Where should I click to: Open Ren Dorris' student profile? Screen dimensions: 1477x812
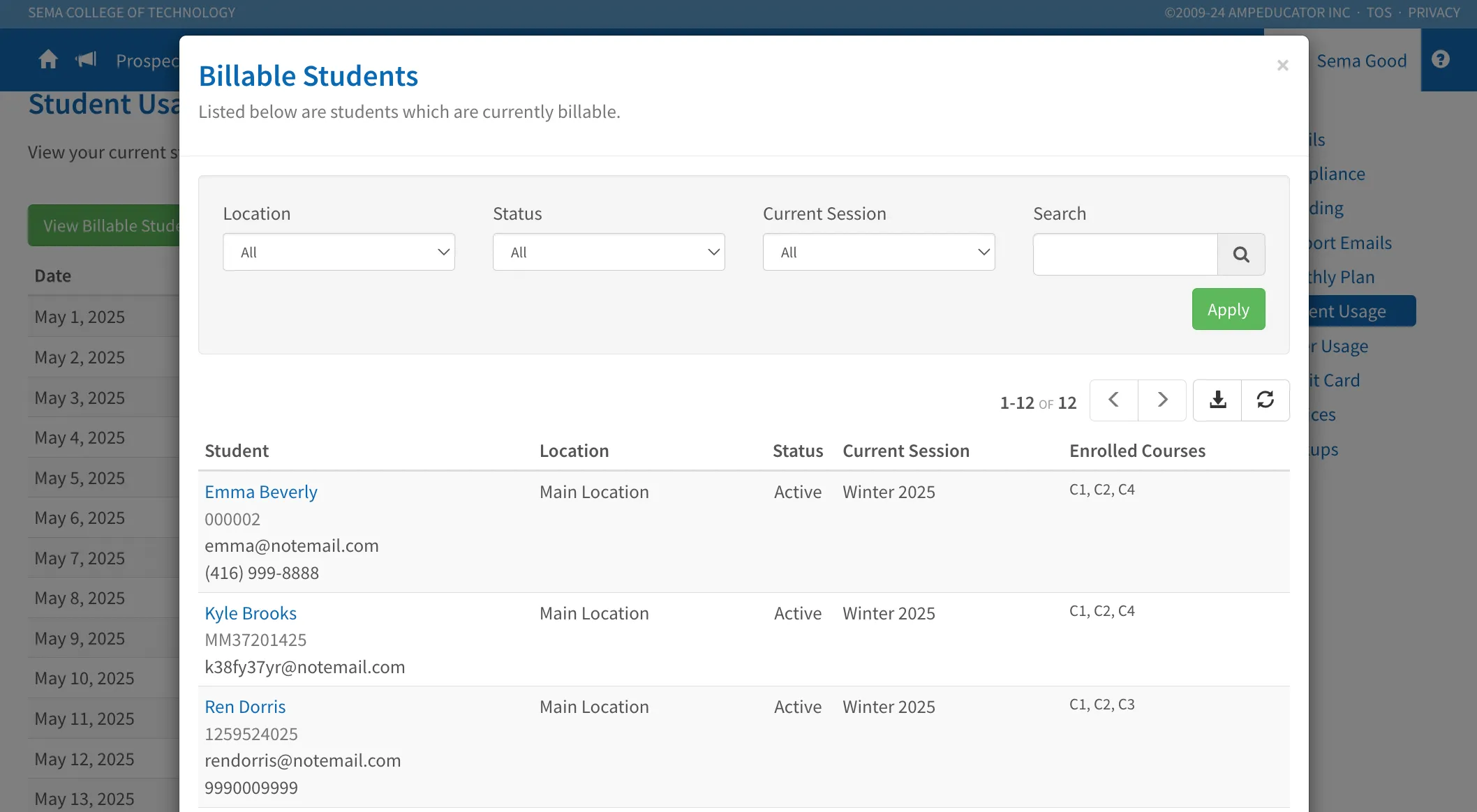[x=245, y=707]
